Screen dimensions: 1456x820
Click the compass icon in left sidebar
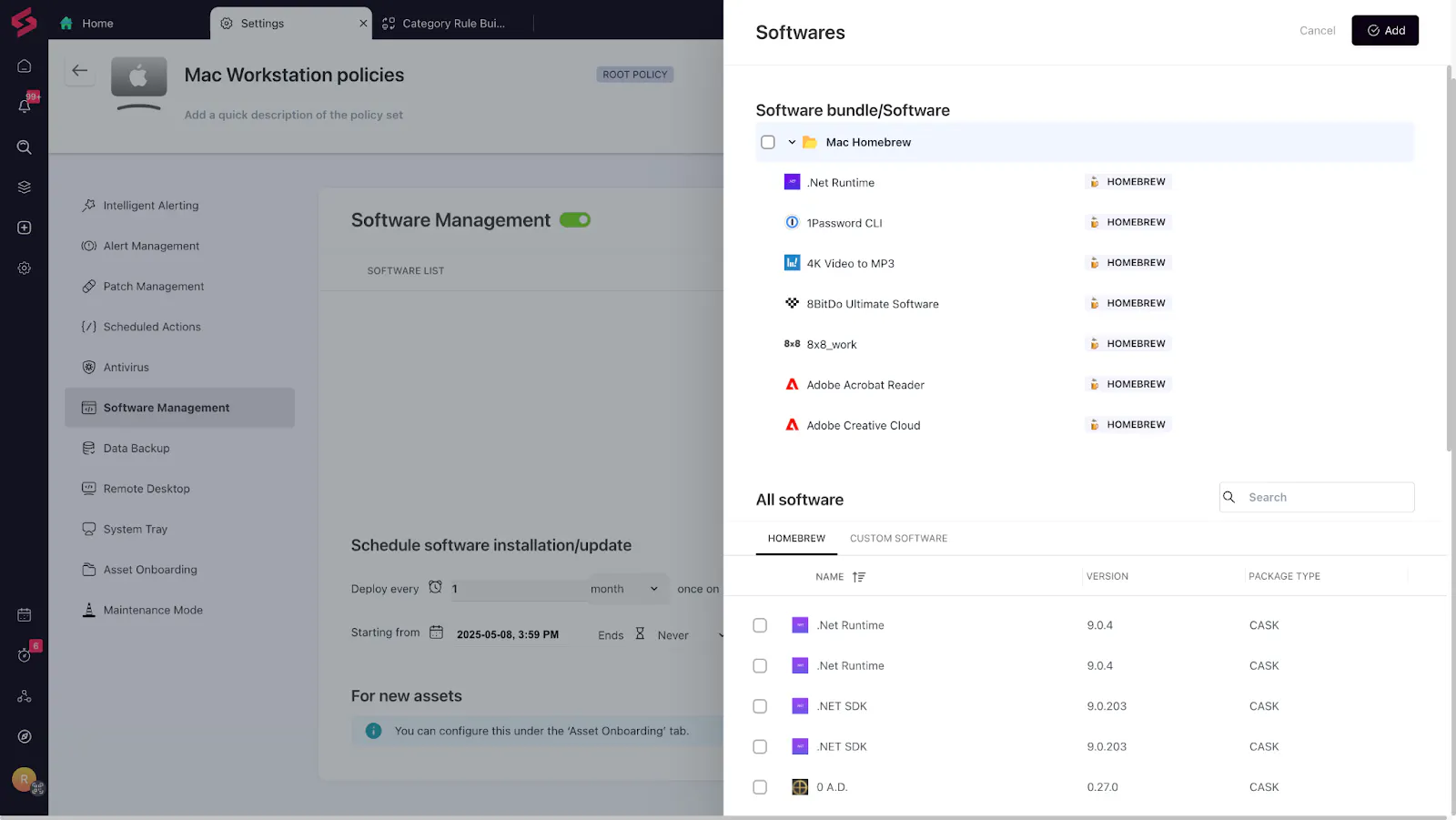coord(25,736)
